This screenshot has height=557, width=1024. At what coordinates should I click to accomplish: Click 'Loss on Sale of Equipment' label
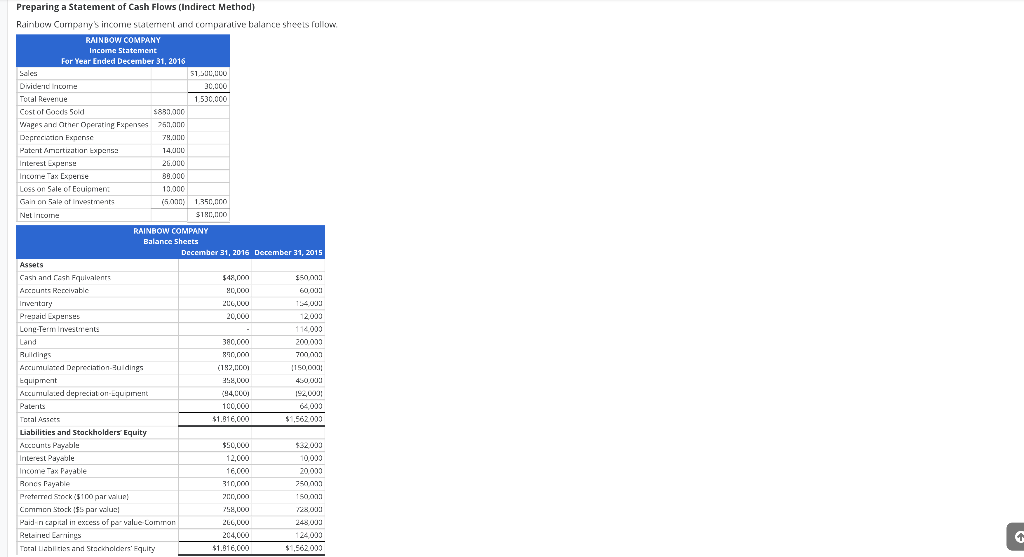65,189
